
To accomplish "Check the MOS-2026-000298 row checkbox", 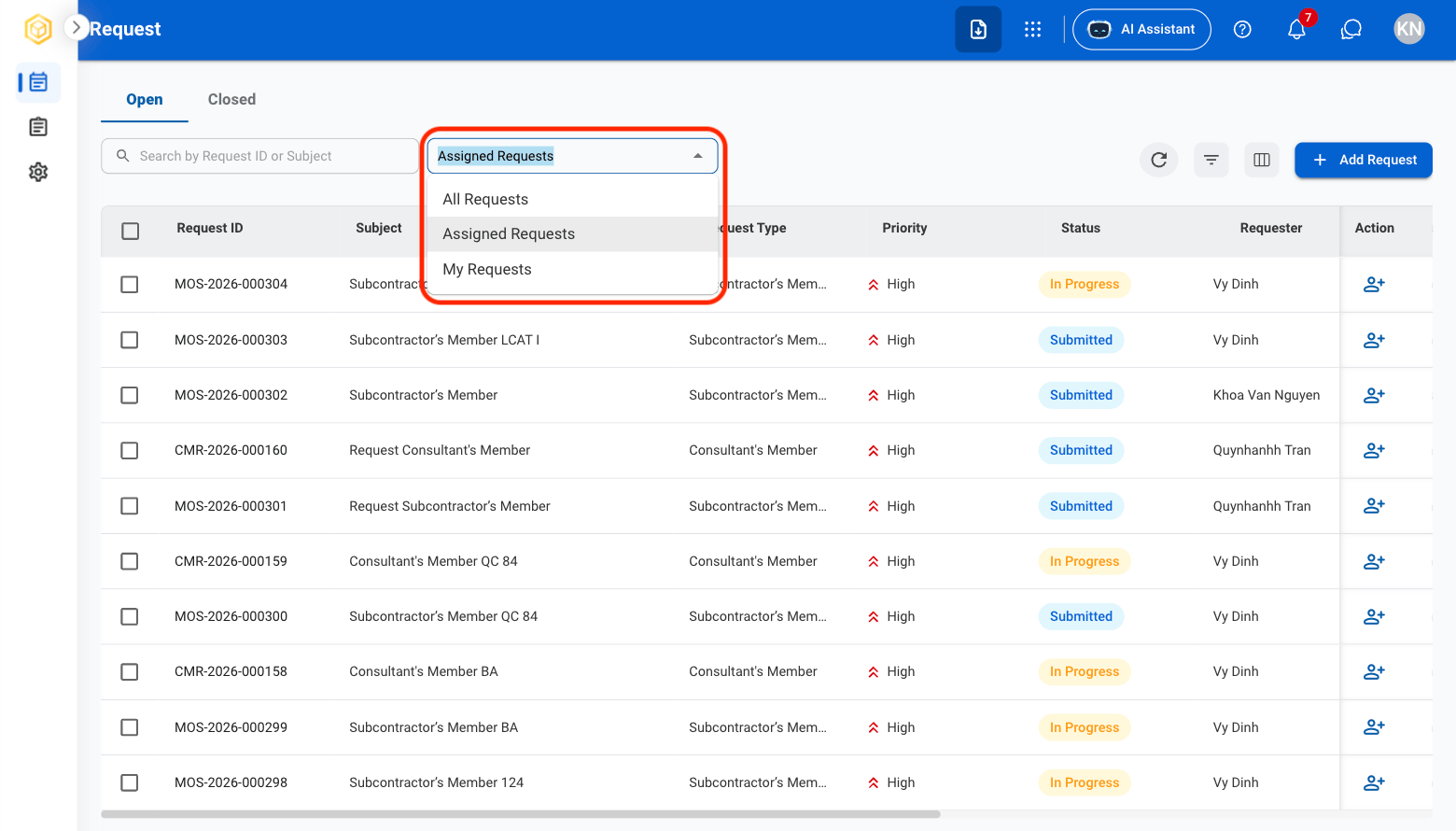I will point(130,782).
